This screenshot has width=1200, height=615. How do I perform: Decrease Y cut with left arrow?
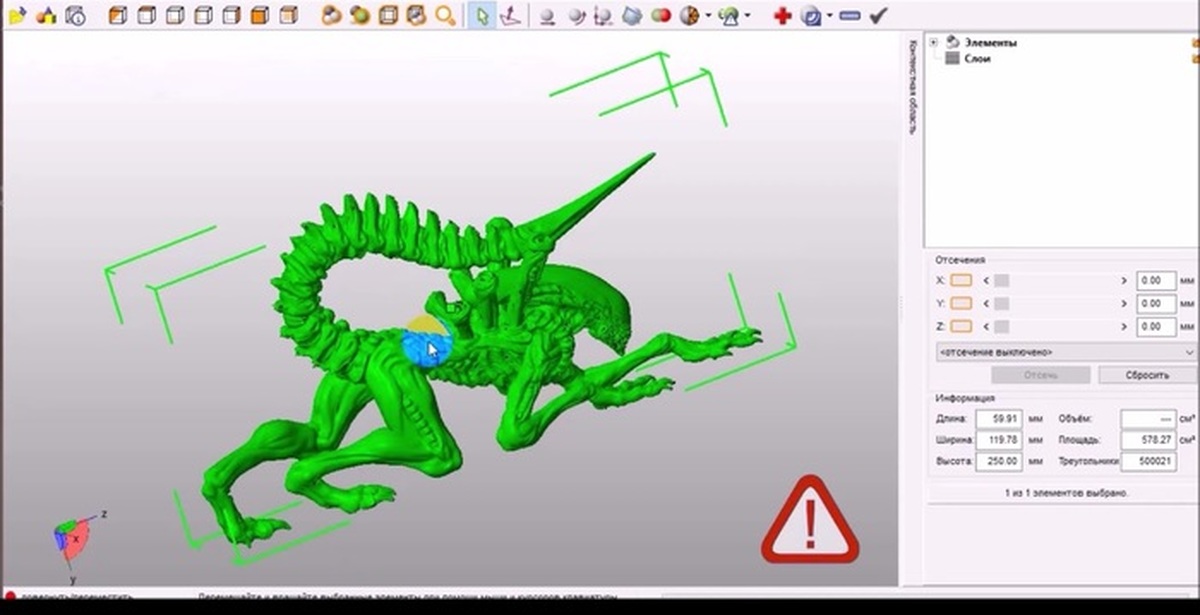[x=986, y=303]
